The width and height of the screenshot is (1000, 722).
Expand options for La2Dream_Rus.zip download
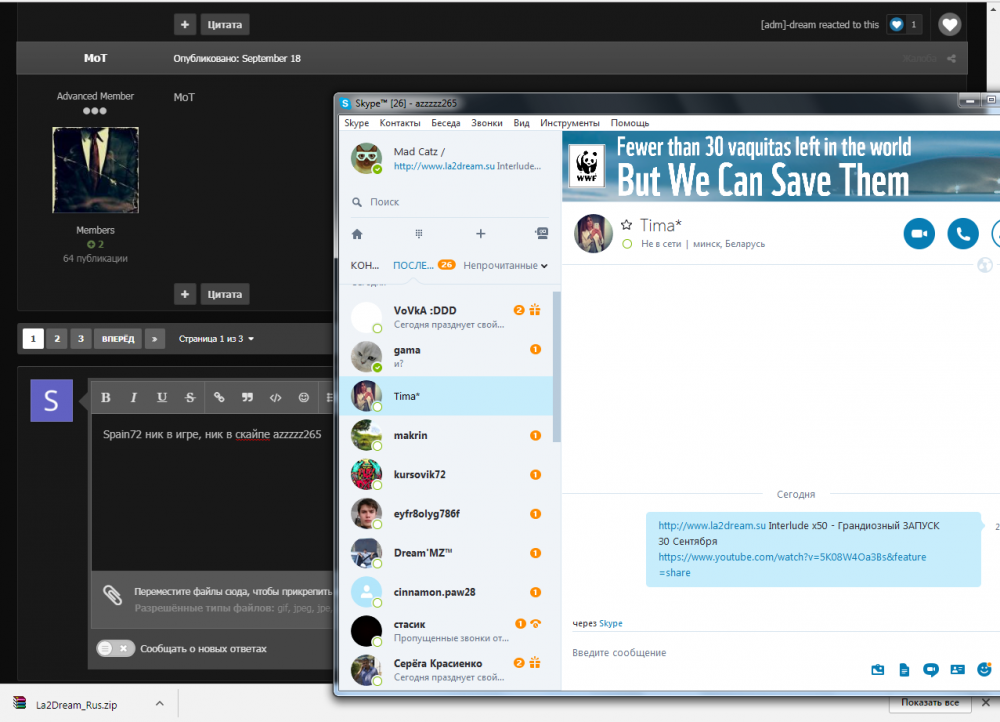pos(159,704)
